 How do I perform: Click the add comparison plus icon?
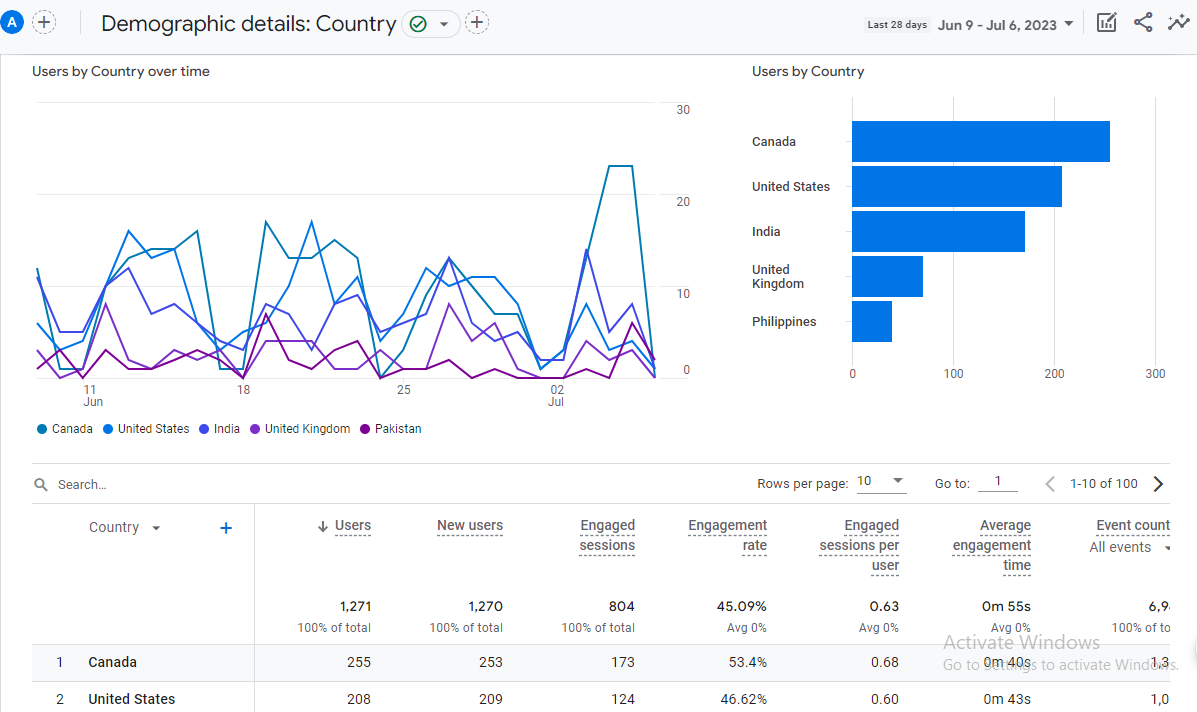(x=44, y=22)
